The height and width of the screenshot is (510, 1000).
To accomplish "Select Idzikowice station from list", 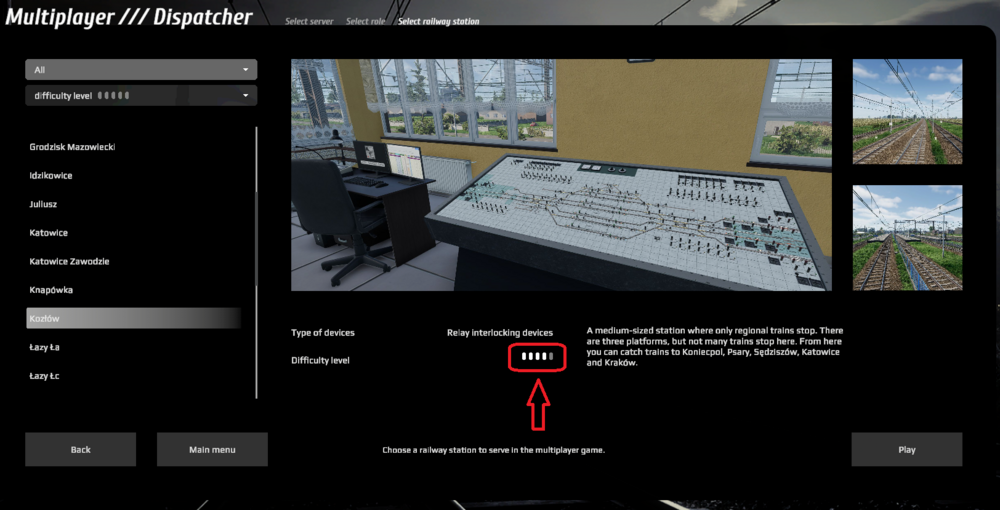I will point(50,175).
